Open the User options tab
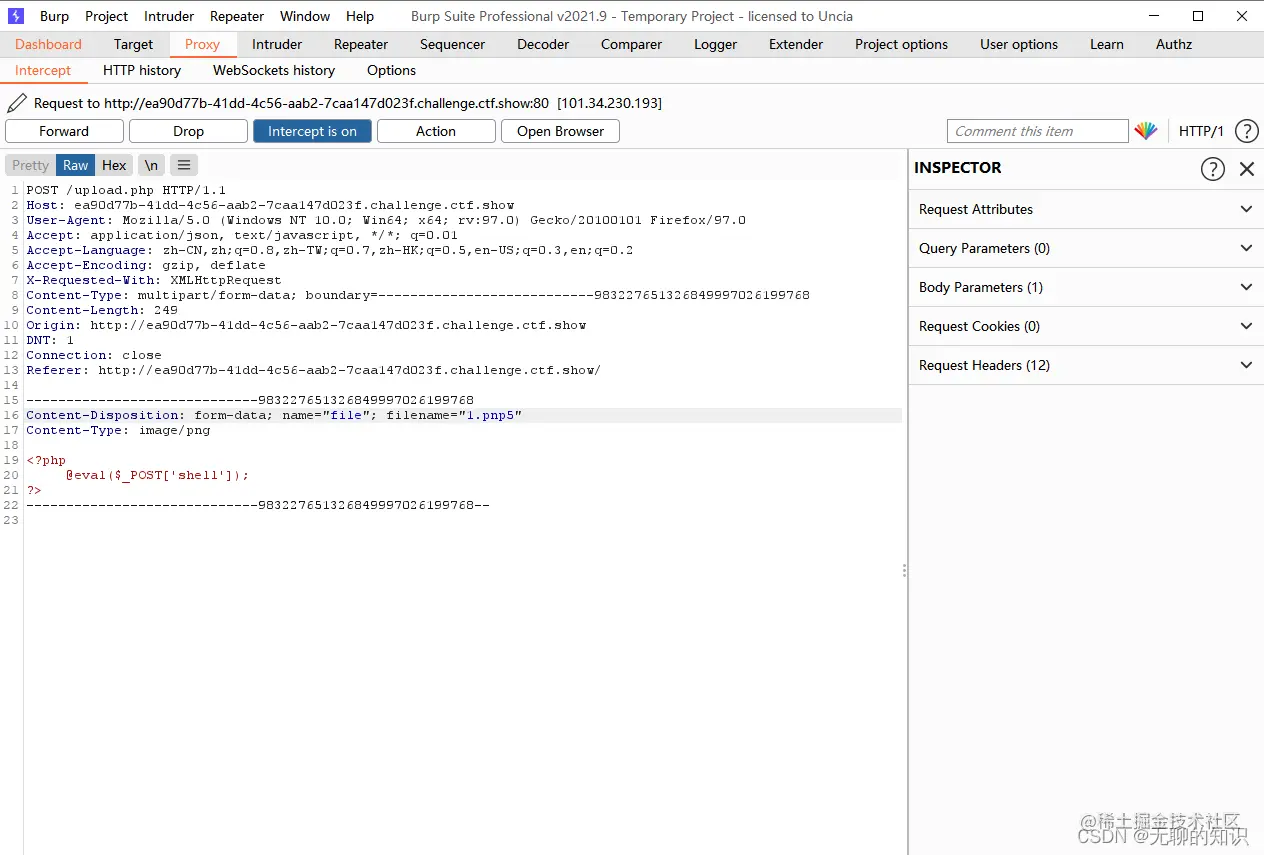The height and width of the screenshot is (855, 1264). point(1019,44)
